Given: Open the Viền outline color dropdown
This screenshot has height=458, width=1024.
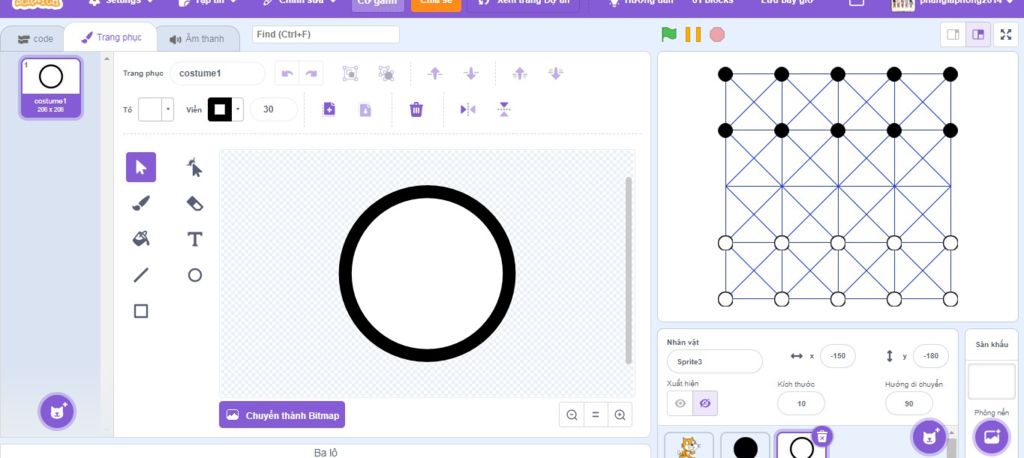Looking at the screenshot, I should [238, 109].
